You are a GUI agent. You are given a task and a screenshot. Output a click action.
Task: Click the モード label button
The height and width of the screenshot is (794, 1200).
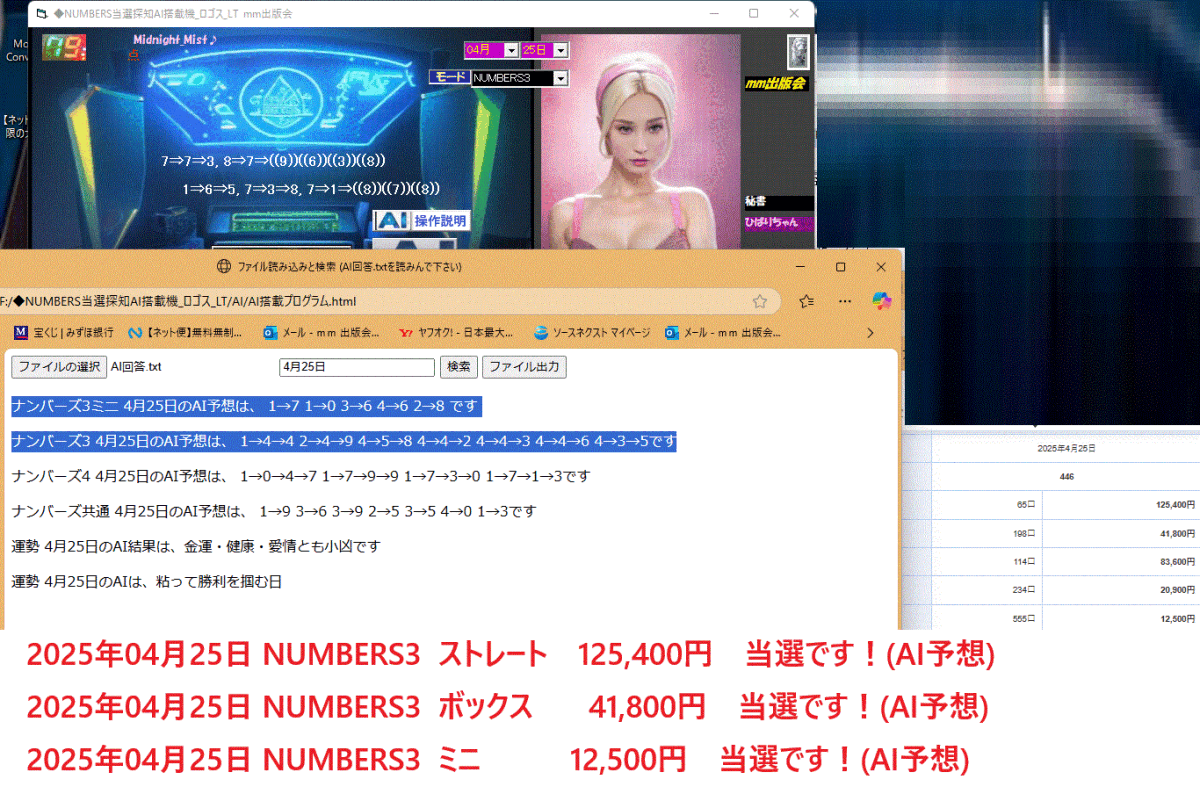(x=449, y=77)
